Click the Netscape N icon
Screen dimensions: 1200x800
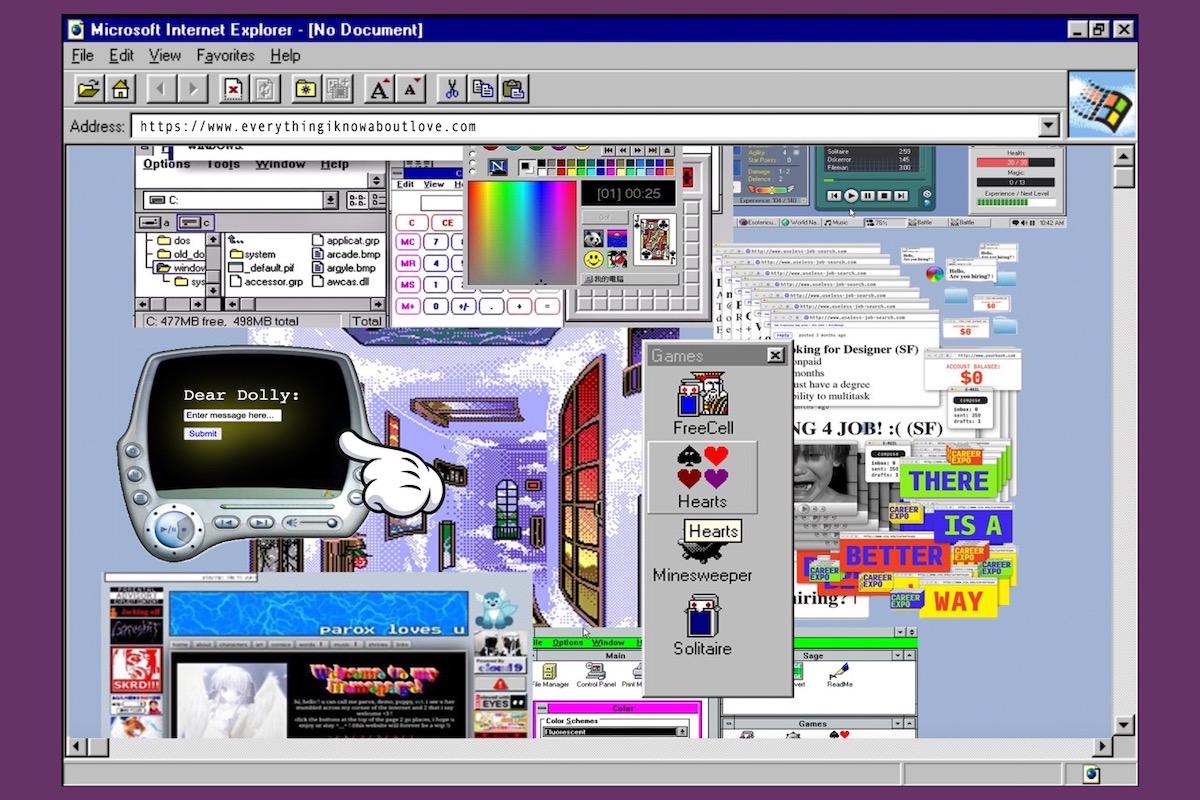click(x=498, y=166)
